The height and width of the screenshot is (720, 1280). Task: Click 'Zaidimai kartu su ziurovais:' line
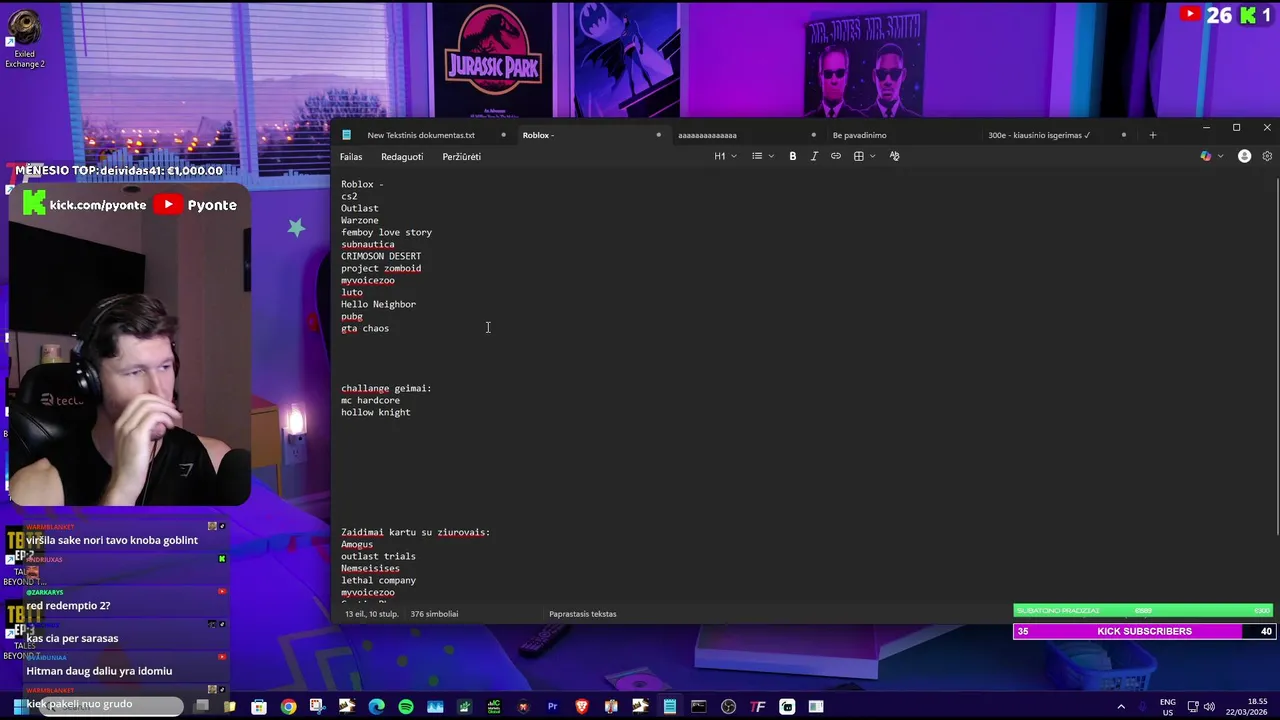click(415, 532)
